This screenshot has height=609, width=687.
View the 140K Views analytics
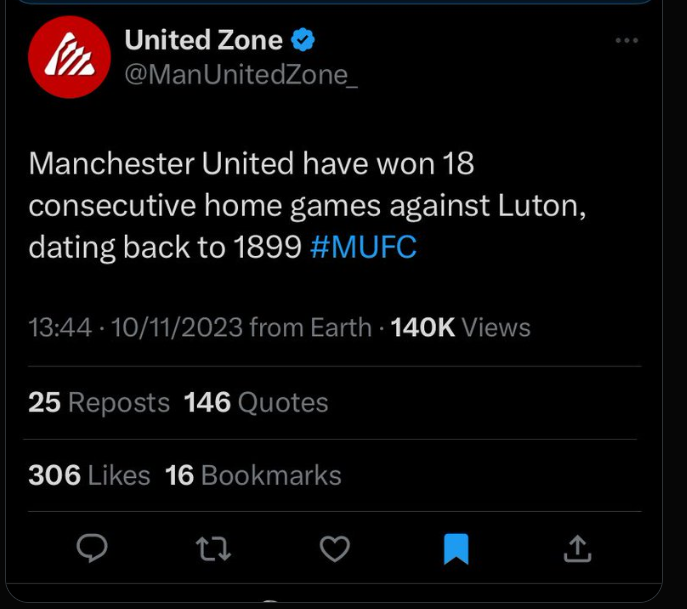click(x=460, y=327)
